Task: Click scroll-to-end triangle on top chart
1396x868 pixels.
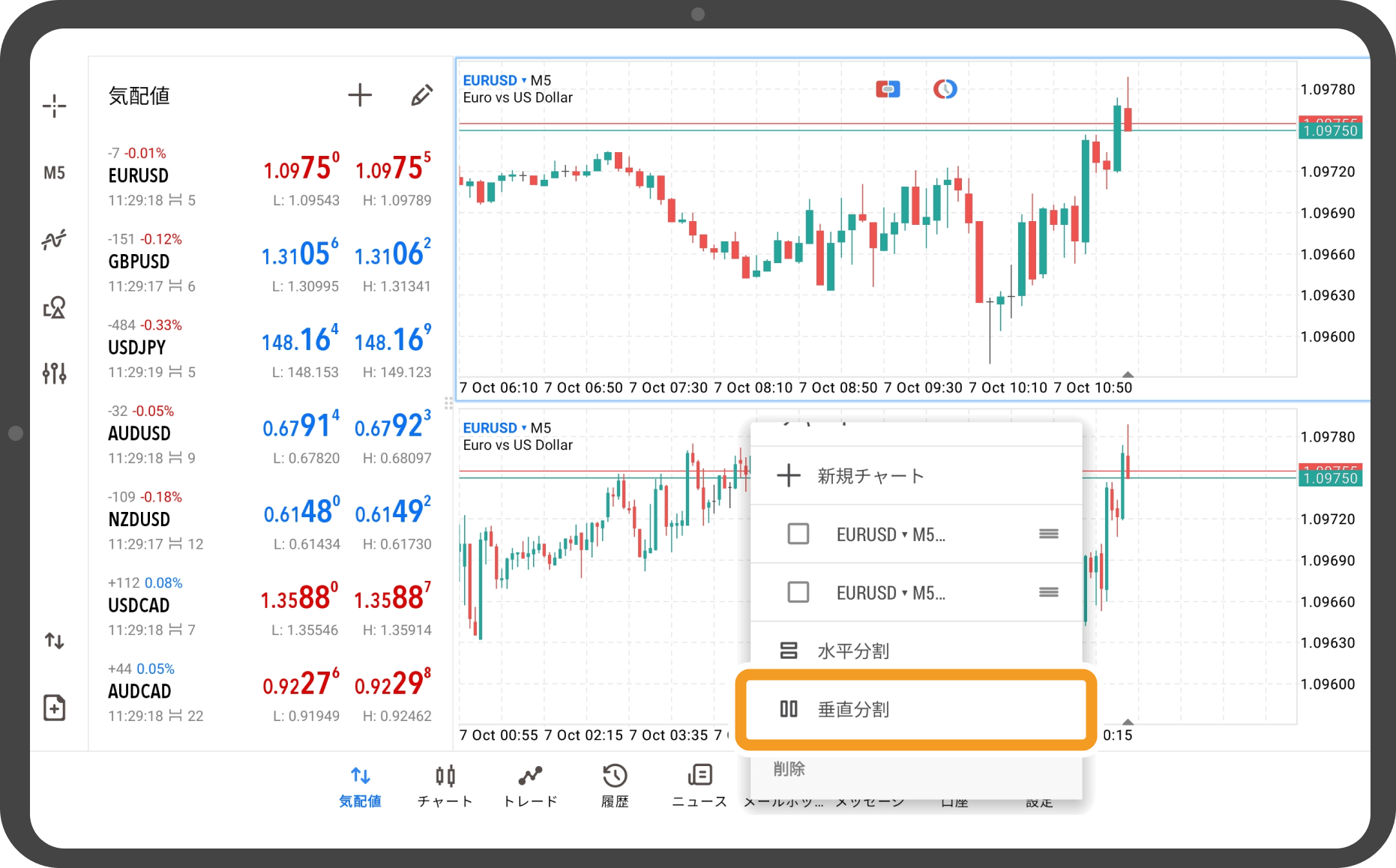Action: coord(1128,374)
